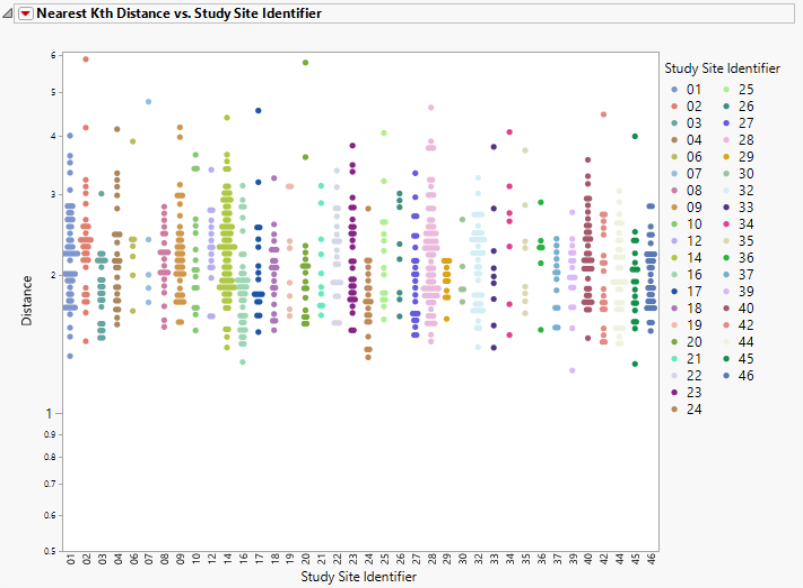
Task: Select legend entry 23
Action: 686,392
